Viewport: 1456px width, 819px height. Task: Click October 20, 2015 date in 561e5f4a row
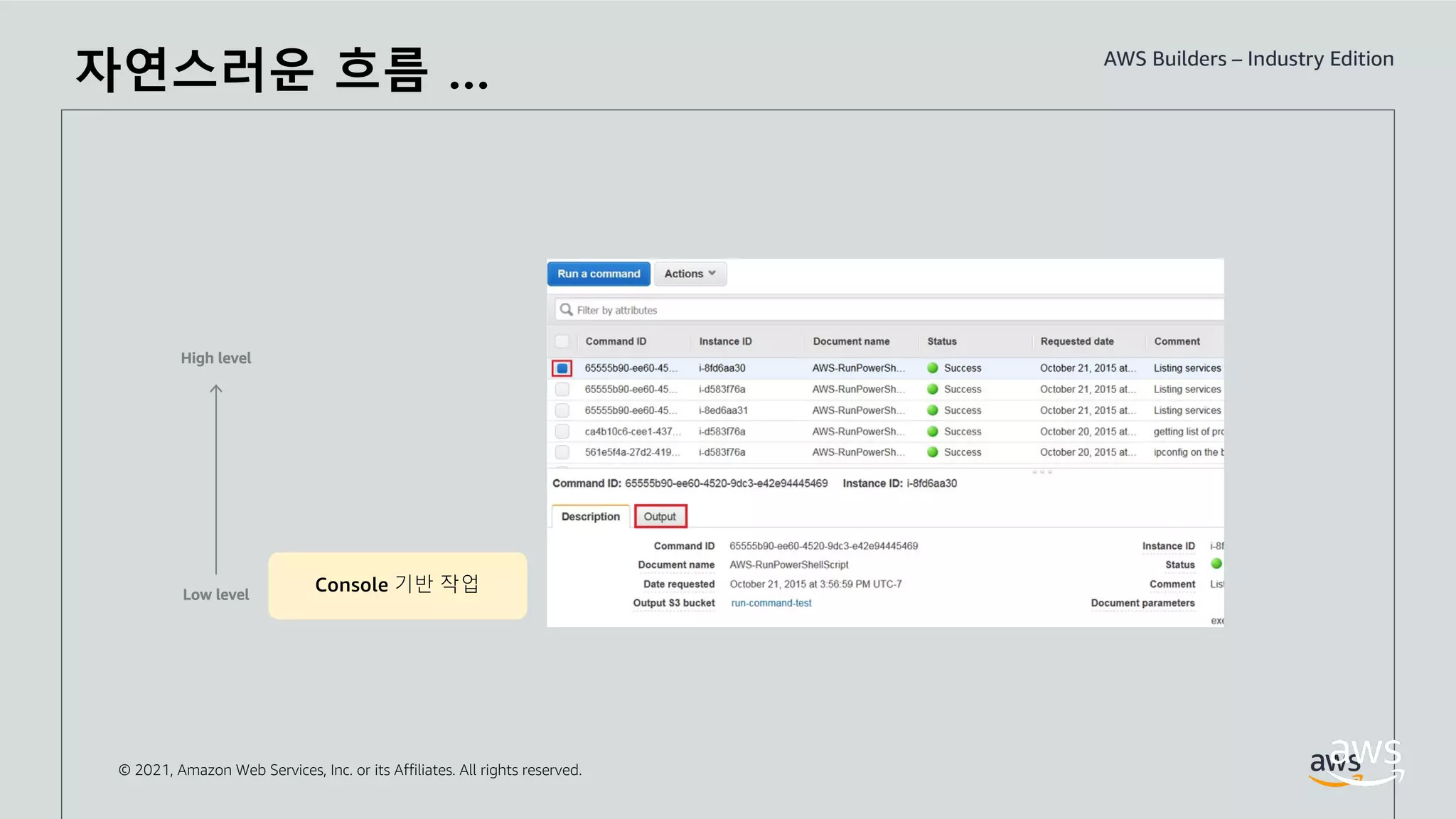[1088, 452]
